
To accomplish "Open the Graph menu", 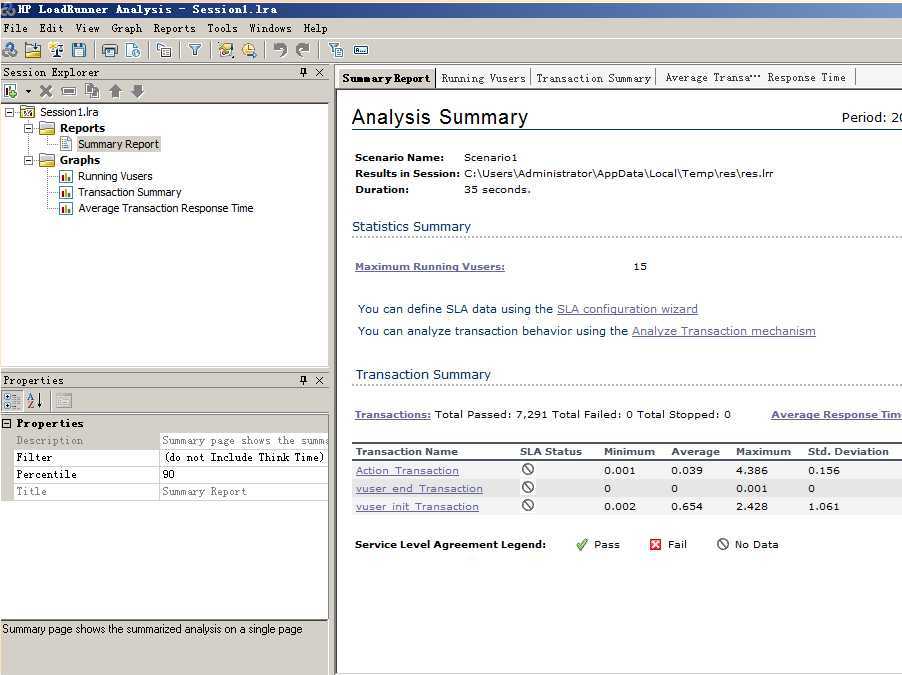I will click(127, 28).
